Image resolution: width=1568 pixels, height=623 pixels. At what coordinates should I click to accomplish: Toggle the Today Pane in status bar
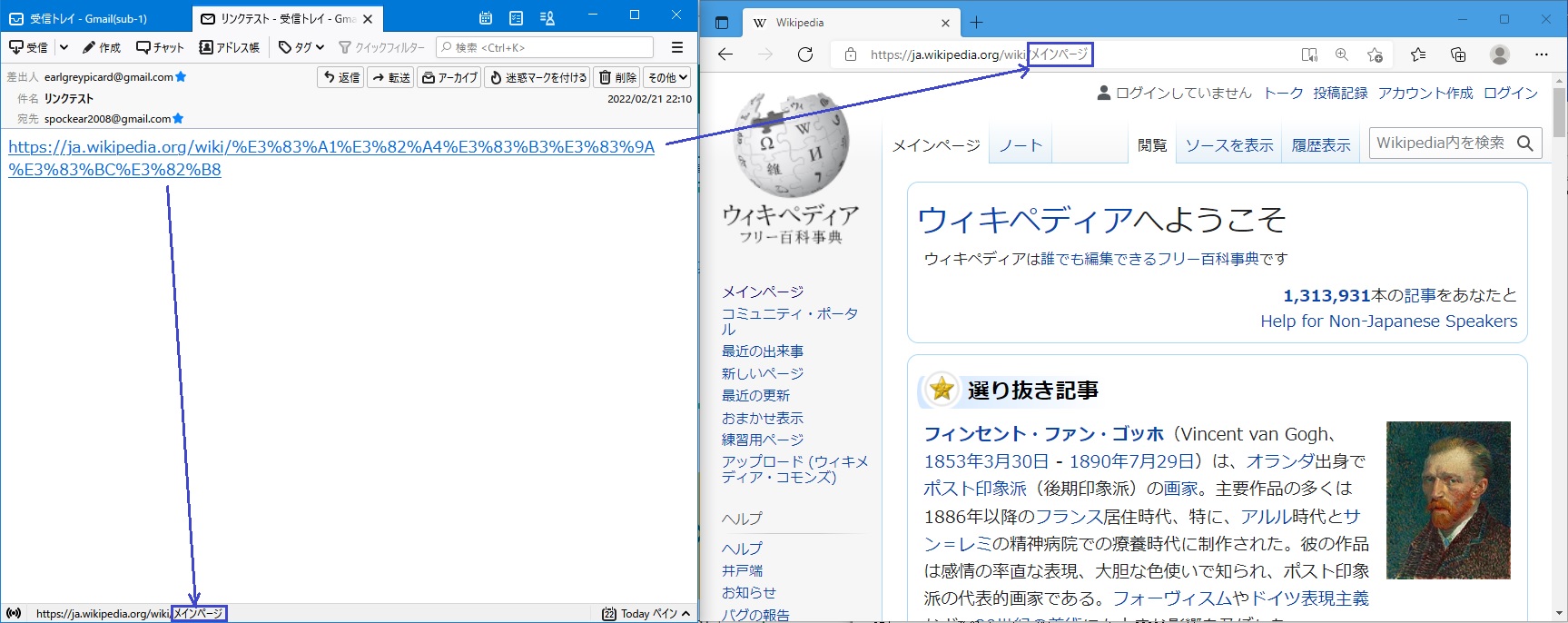646,614
